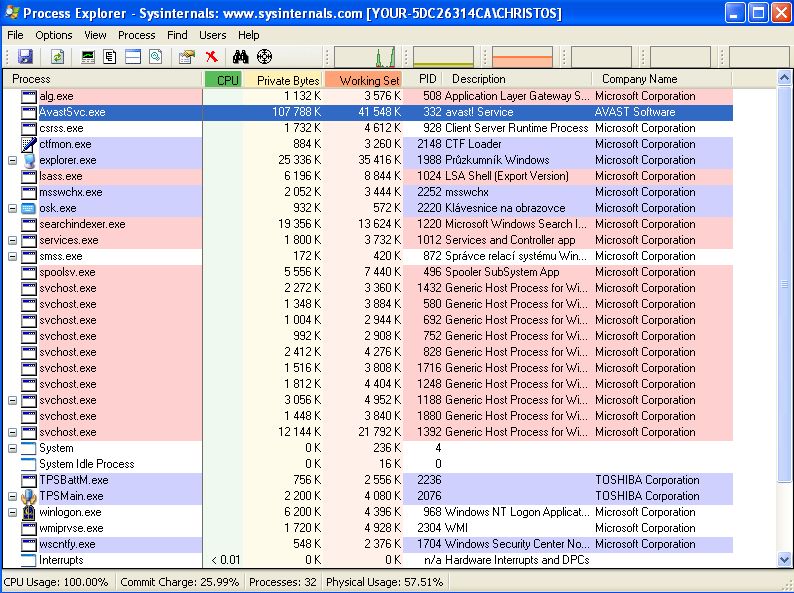Collapse the services.exe tree node
Viewport: 794px width, 593px height.
click(13, 240)
